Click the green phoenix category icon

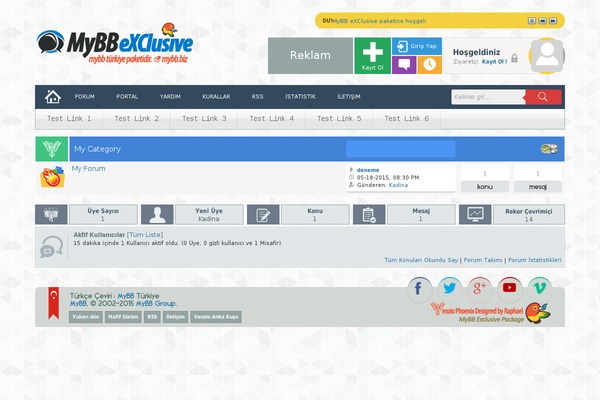point(52,149)
